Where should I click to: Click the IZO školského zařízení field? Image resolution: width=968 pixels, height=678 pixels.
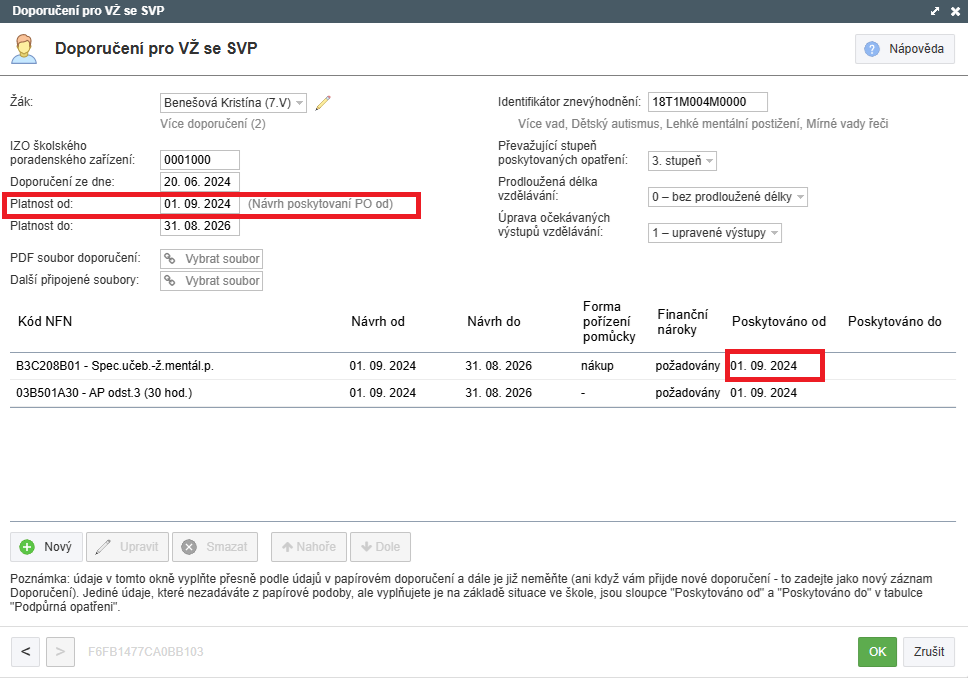pyautogui.click(x=199, y=160)
